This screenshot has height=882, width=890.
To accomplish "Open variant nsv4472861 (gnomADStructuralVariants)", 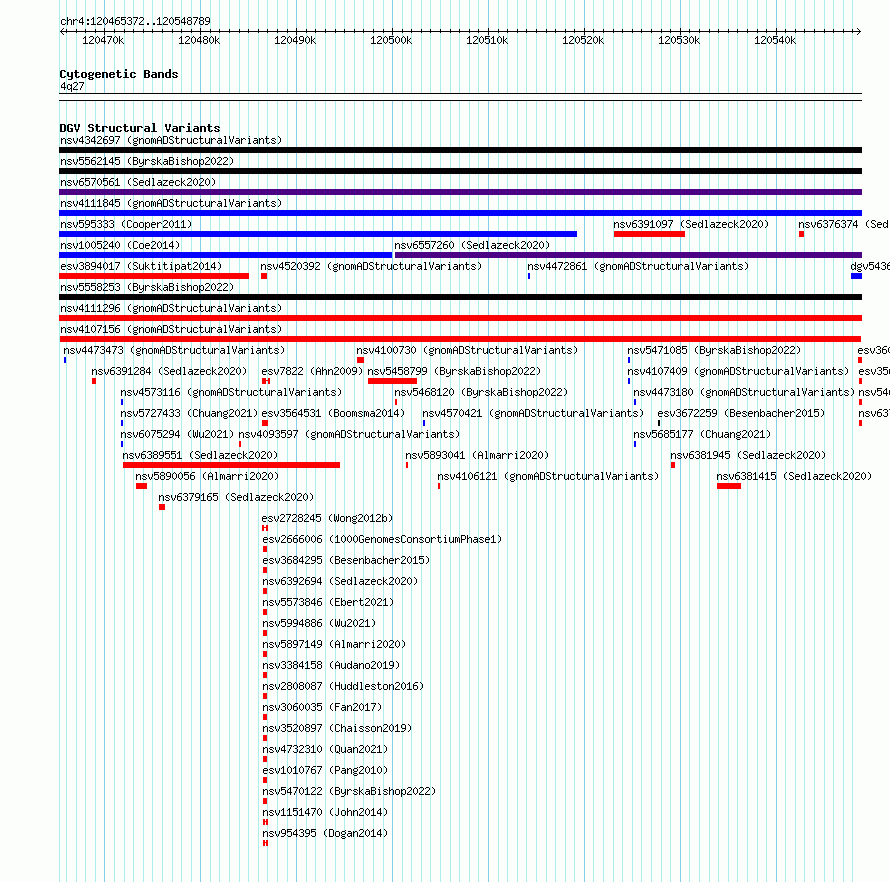I will pos(638,266).
